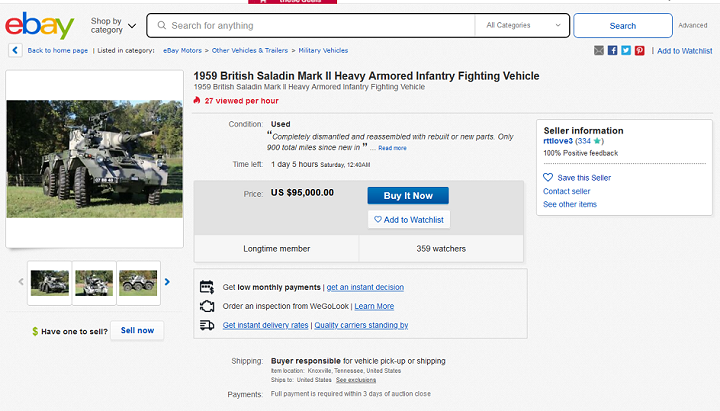Image resolution: width=720 pixels, height=411 pixels.
Task: Share listing on Facebook
Action: tap(613, 50)
